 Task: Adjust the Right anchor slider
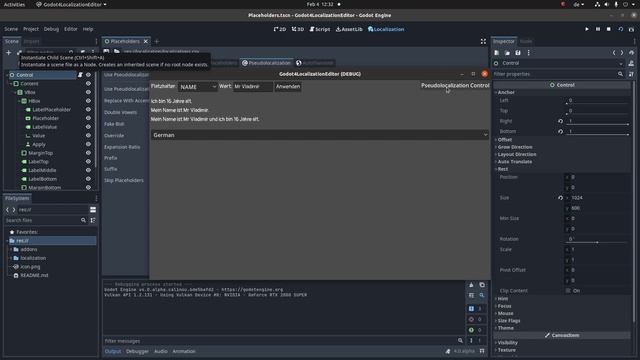coord(597,124)
